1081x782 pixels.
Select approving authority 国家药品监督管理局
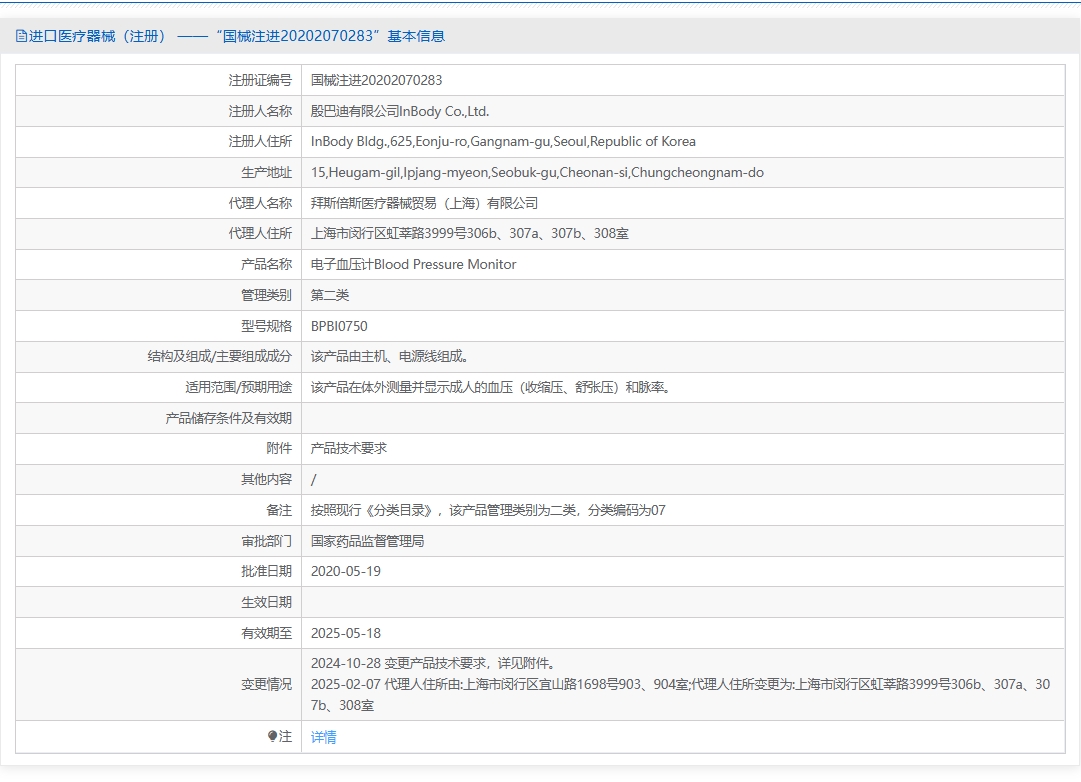point(367,541)
